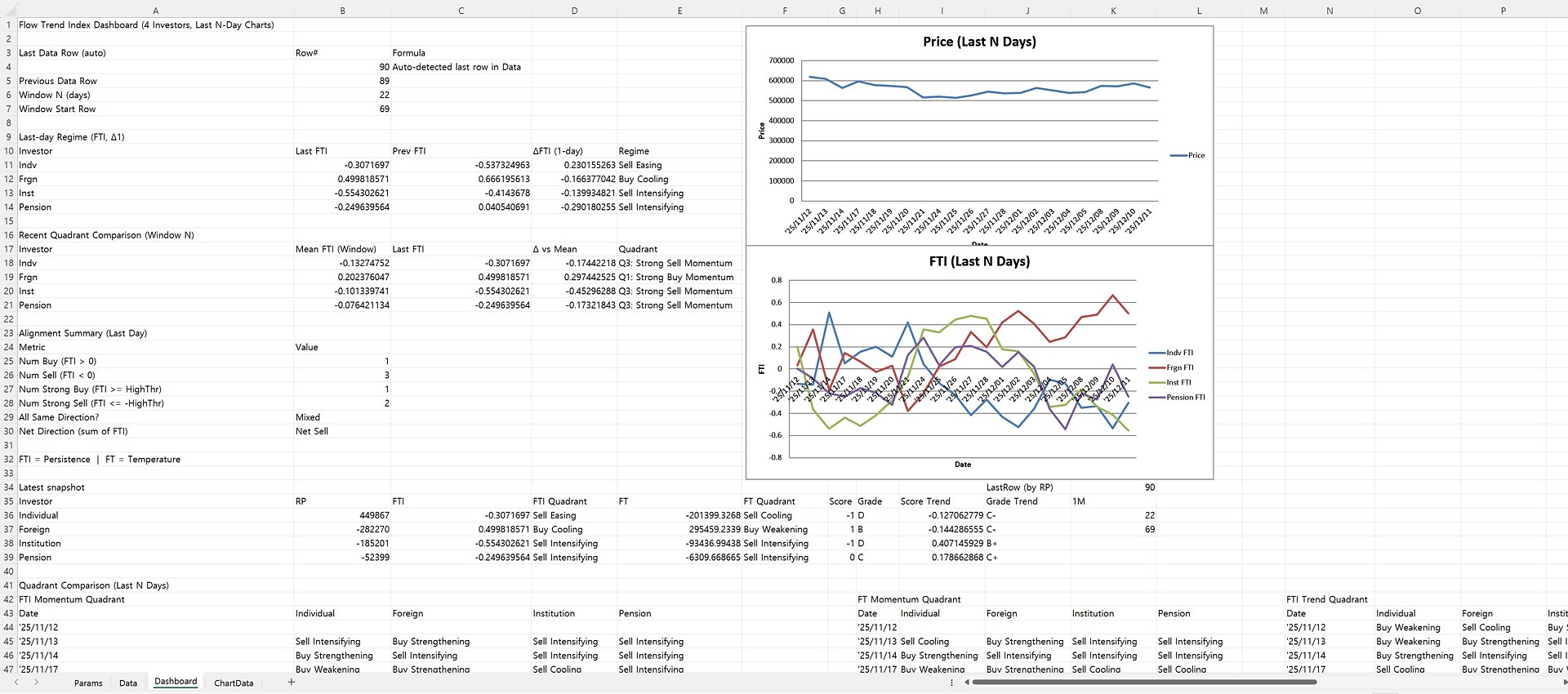Screen dimensions: 1568x694
Task: Click the three-dot tab bar resize handle
Action: (951, 683)
